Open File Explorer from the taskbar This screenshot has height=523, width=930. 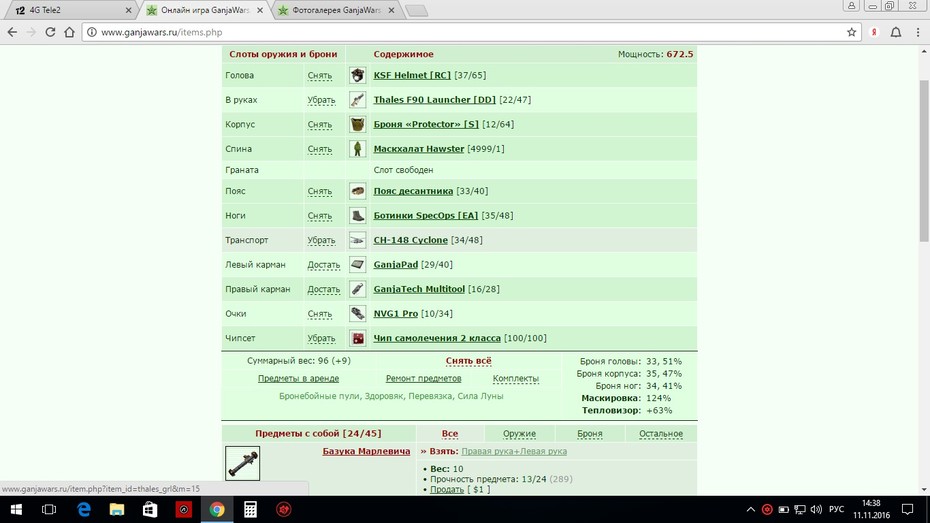point(117,509)
